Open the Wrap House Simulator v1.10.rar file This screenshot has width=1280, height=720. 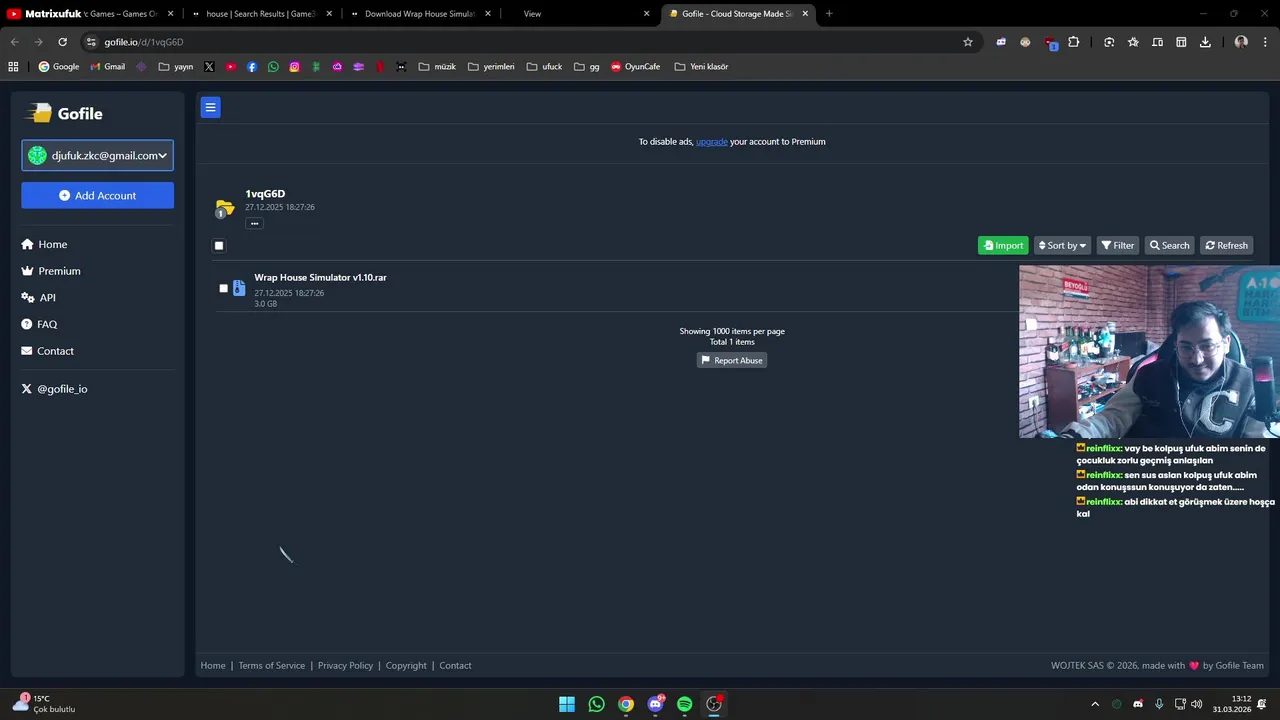click(320, 277)
